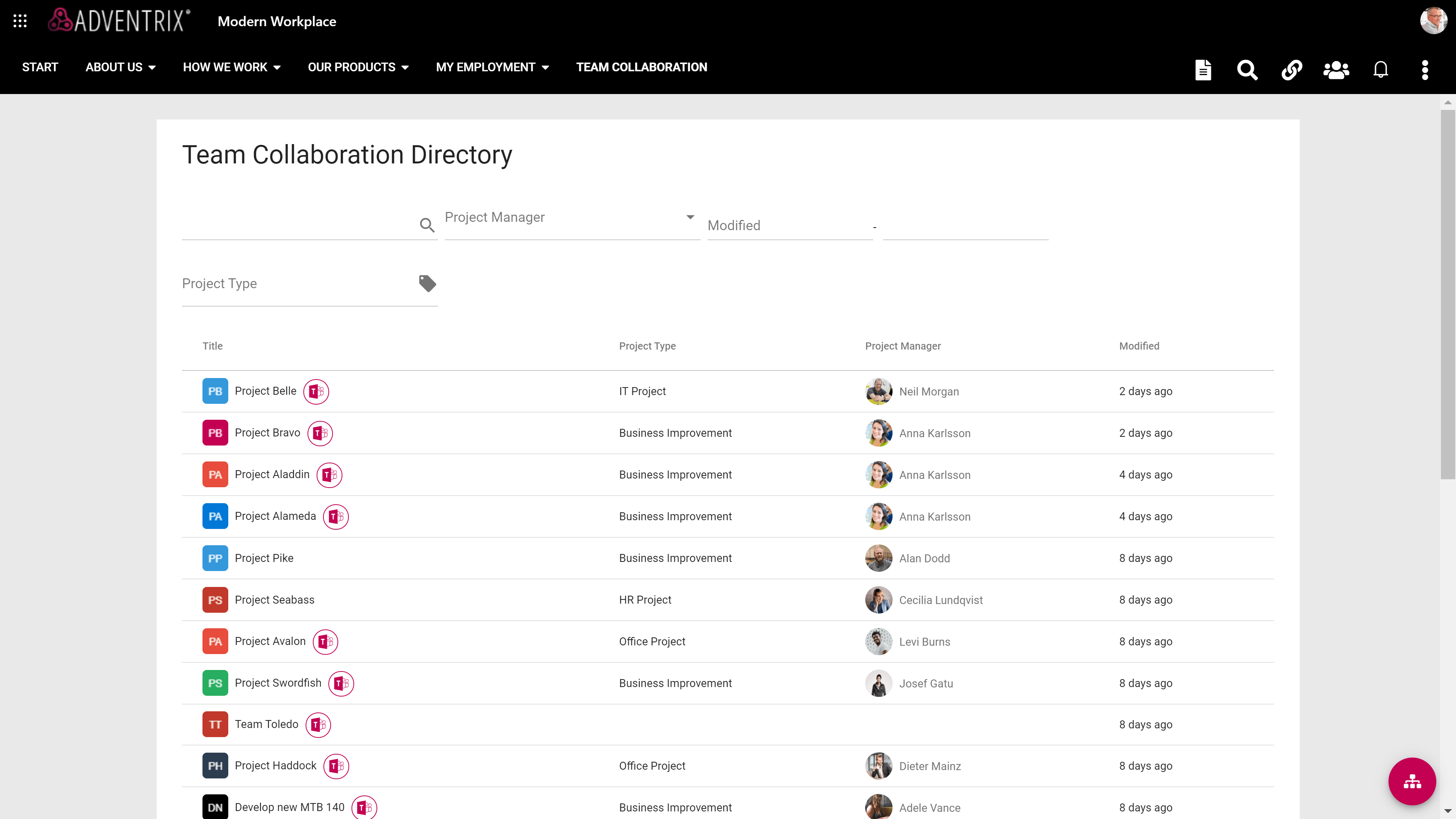This screenshot has height=819, width=1456.
Task: Open the Teams icon for Project Haddock
Action: [336, 766]
